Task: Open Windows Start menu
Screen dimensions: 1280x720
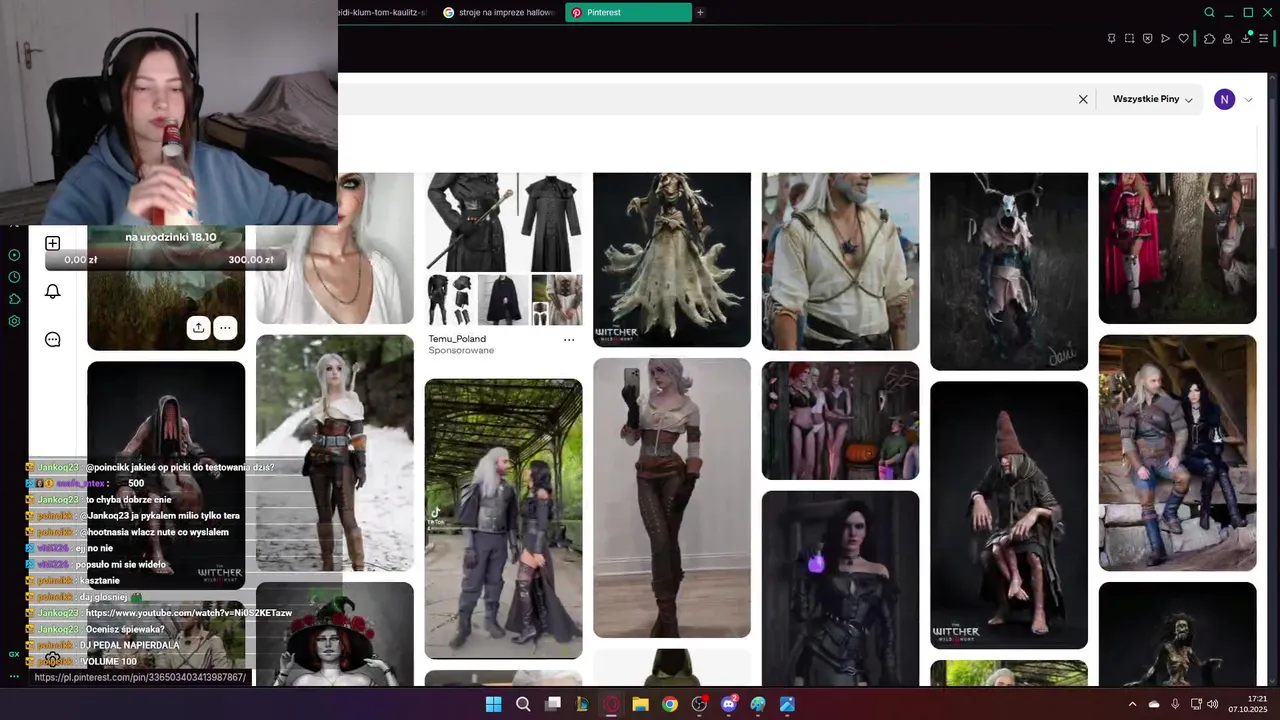Action: pos(493,704)
